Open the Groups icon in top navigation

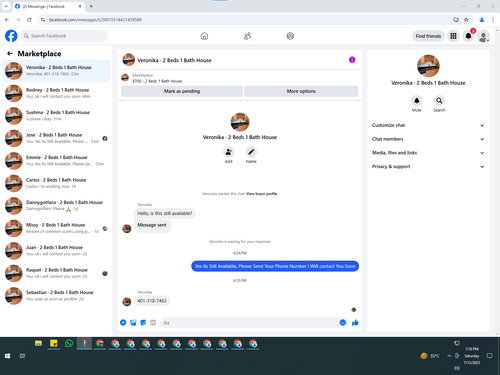(x=290, y=36)
